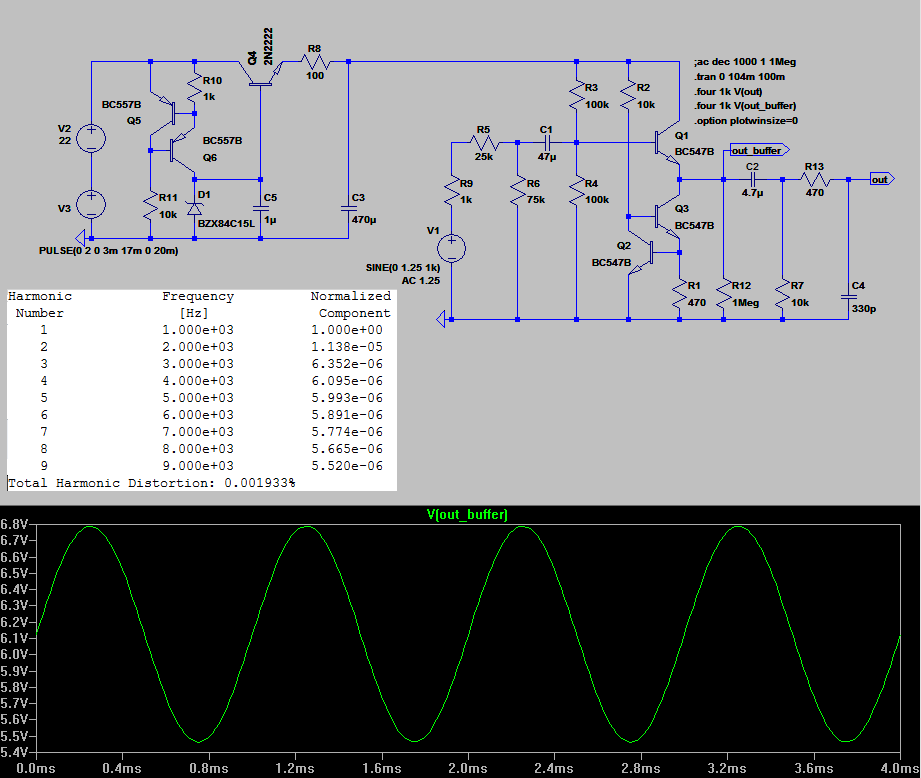Select resistor R12 symbol

(724, 294)
